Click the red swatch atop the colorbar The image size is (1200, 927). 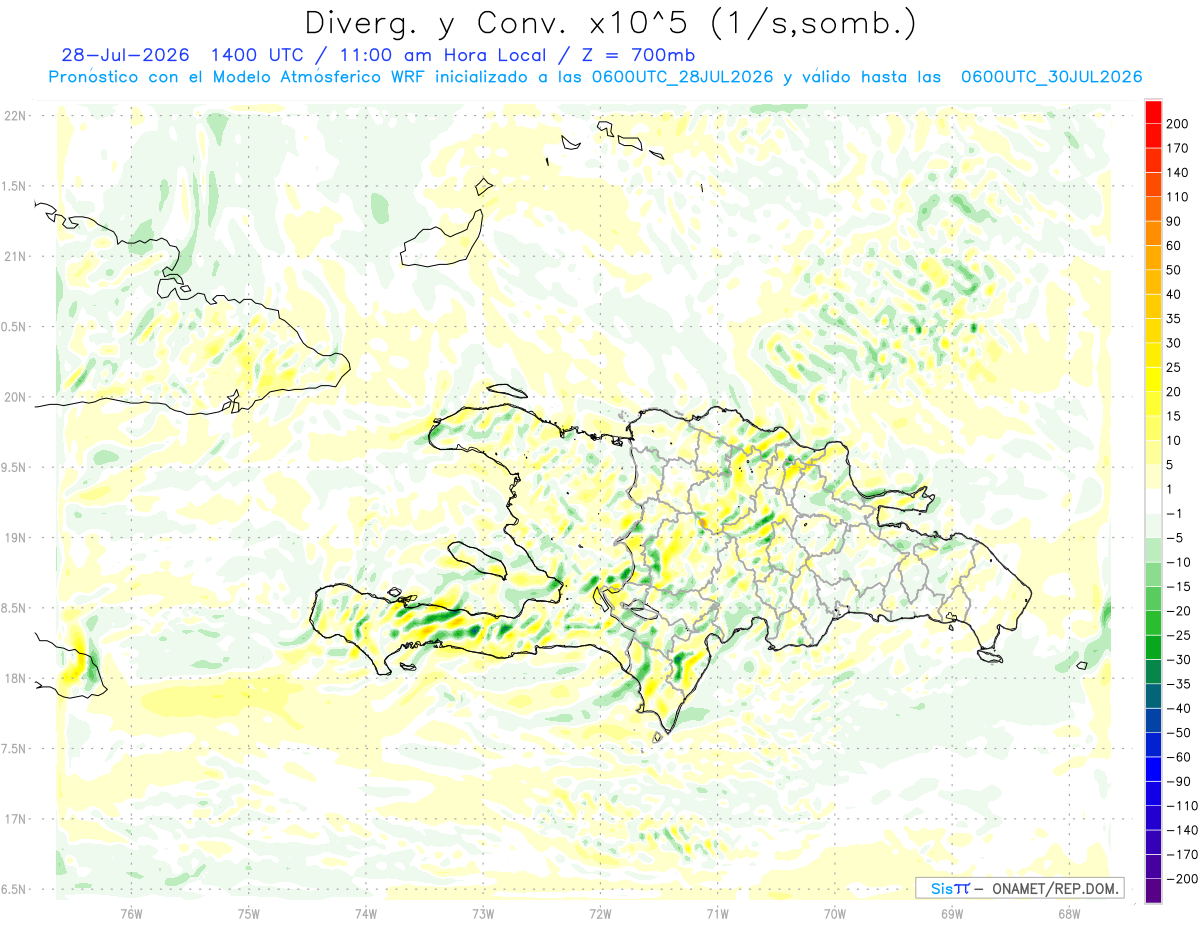(x=1153, y=112)
